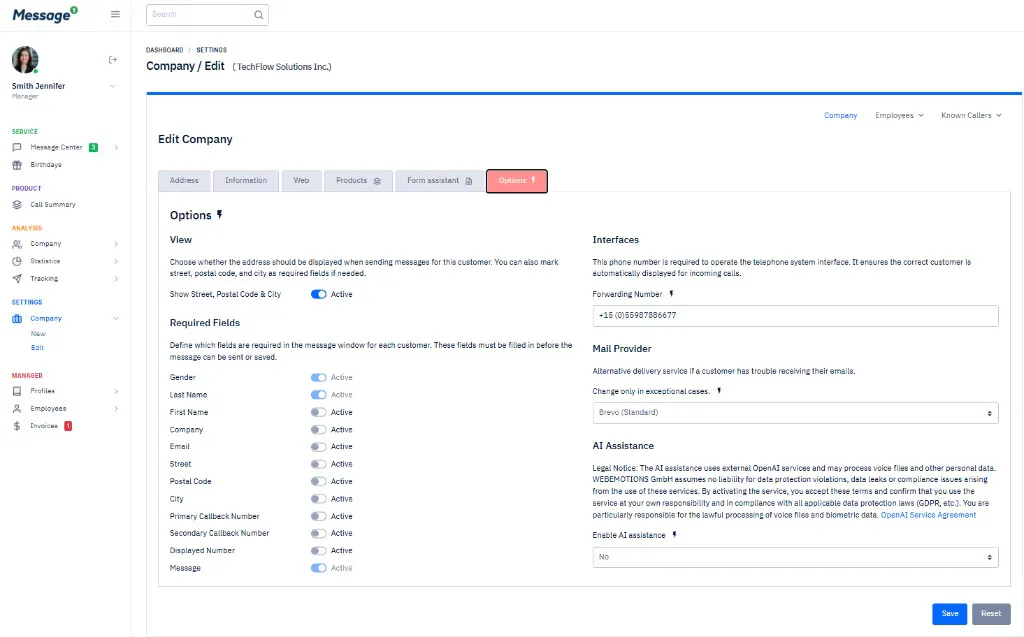
Task: Open the Employees dropdown in top right
Action: pyautogui.click(x=899, y=116)
